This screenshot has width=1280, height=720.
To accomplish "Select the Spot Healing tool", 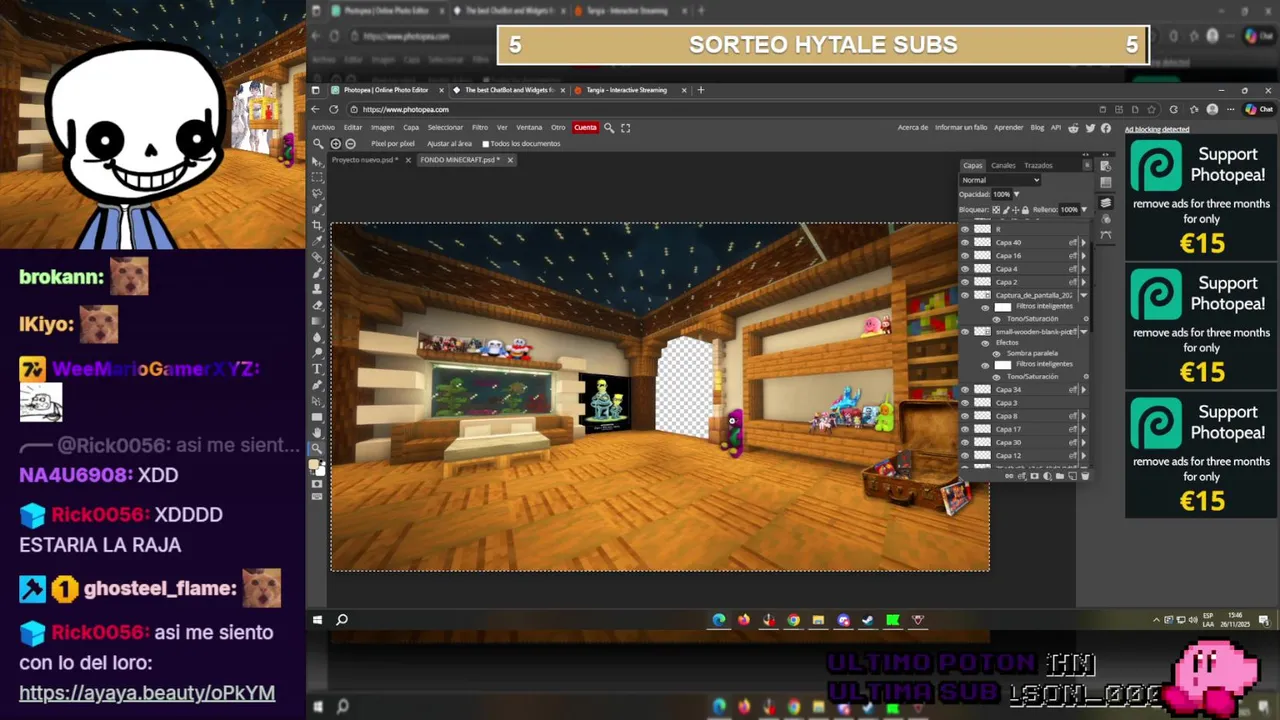I will pyautogui.click(x=317, y=256).
